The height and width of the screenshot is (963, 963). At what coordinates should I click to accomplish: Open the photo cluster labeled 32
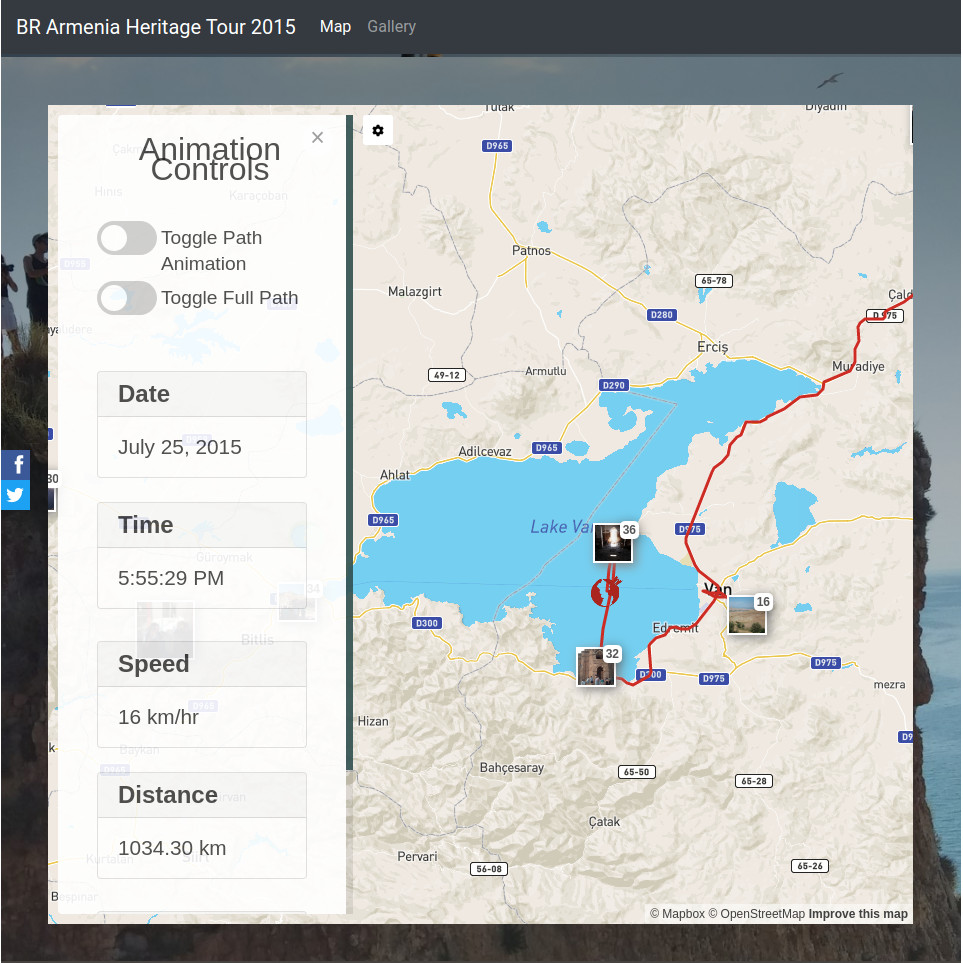point(595,666)
